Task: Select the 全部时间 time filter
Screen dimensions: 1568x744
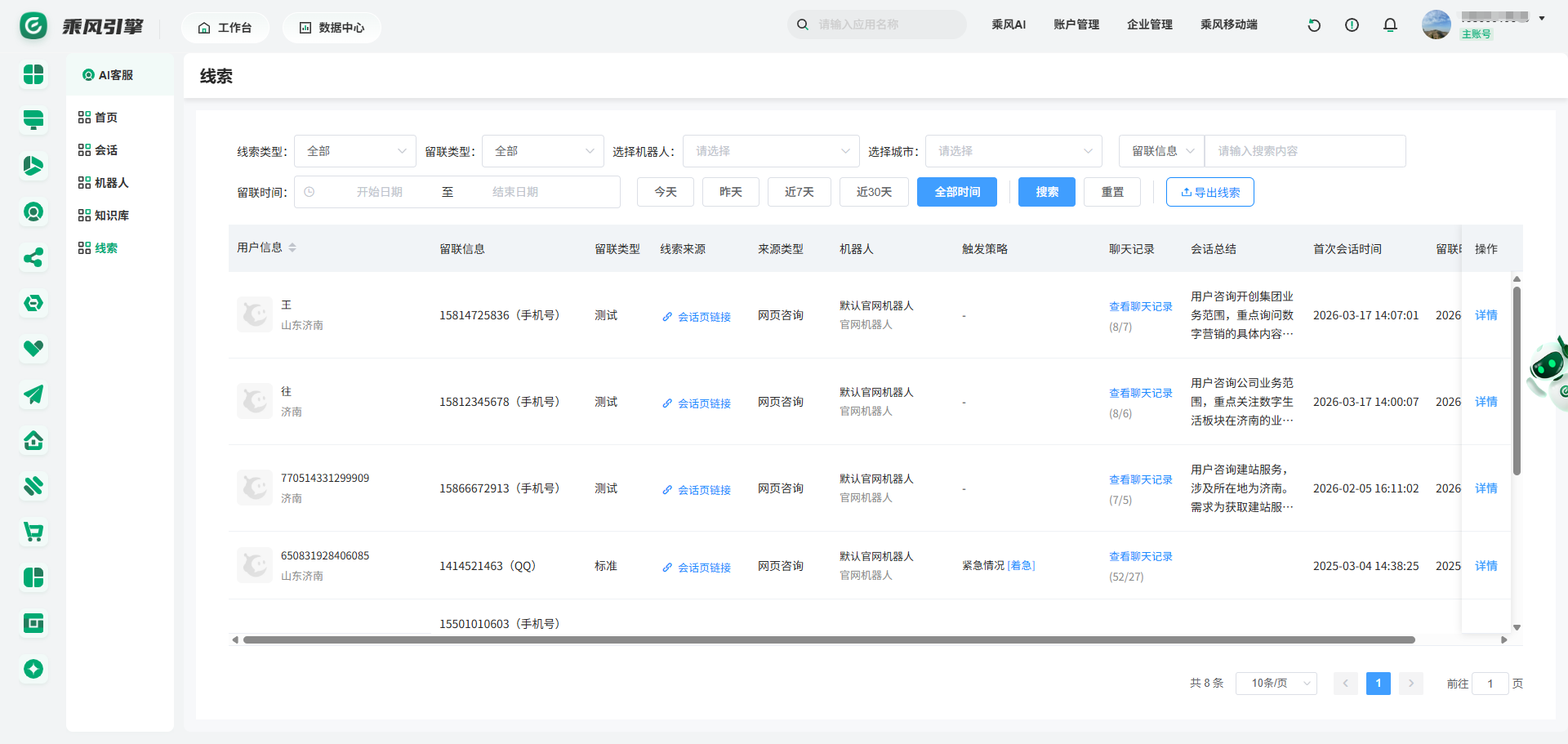Action: (956, 192)
